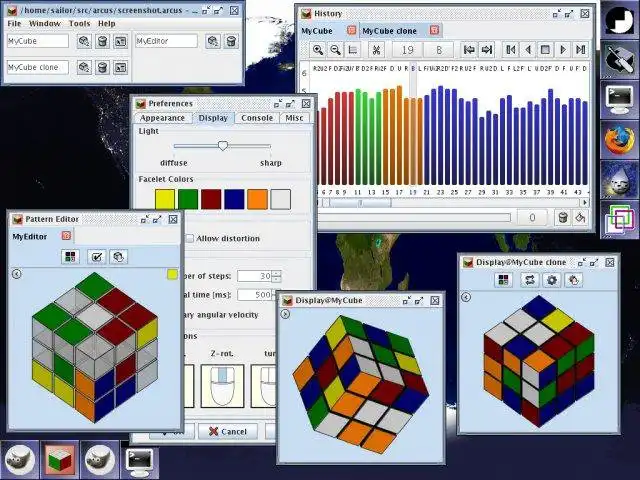The image size is (640, 480).
Task: Pick the dark red facelet color swatch
Action: click(x=211, y=199)
